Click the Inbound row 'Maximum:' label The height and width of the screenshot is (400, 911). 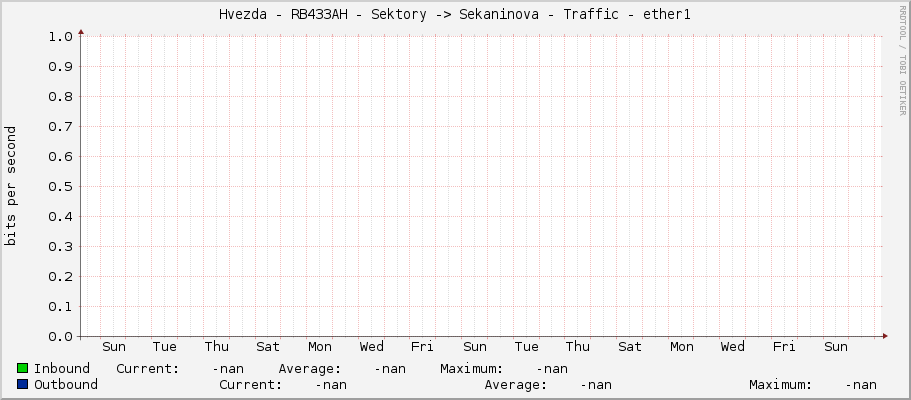click(x=472, y=369)
